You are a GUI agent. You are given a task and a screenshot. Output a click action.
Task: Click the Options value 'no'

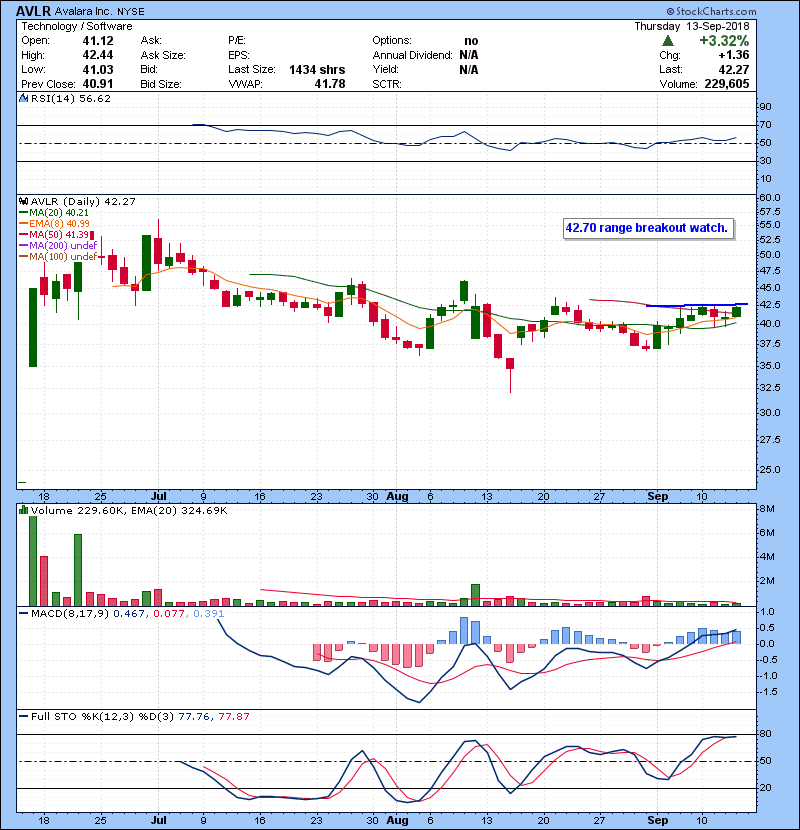471,41
